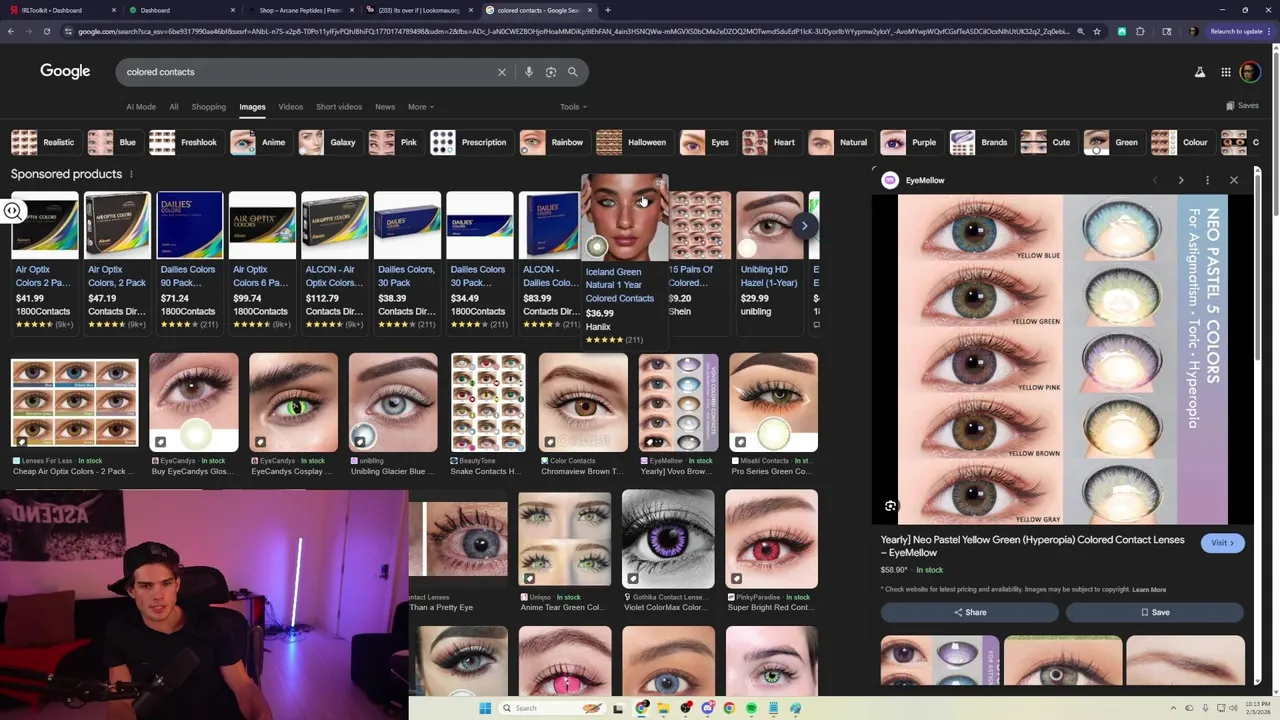Viewport: 1280px width, 720px height.
Task: Switch to the Short videos tab
Action: (339, 107)
